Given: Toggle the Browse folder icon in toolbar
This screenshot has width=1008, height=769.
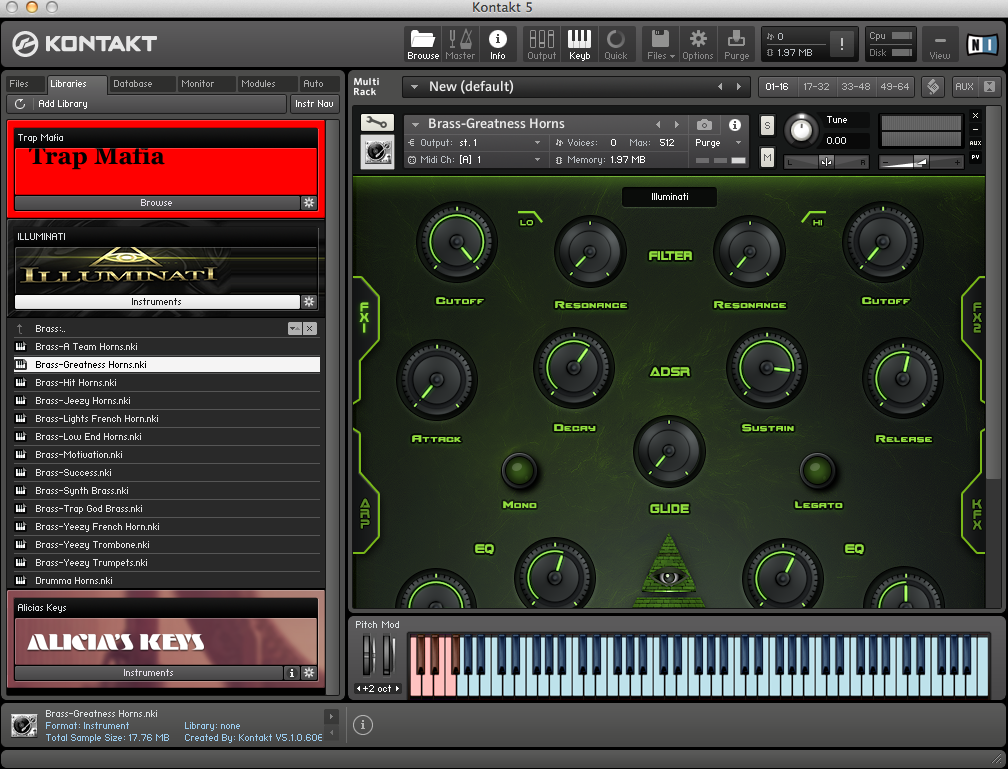Looking at the screenshot, I should [422, 44].
